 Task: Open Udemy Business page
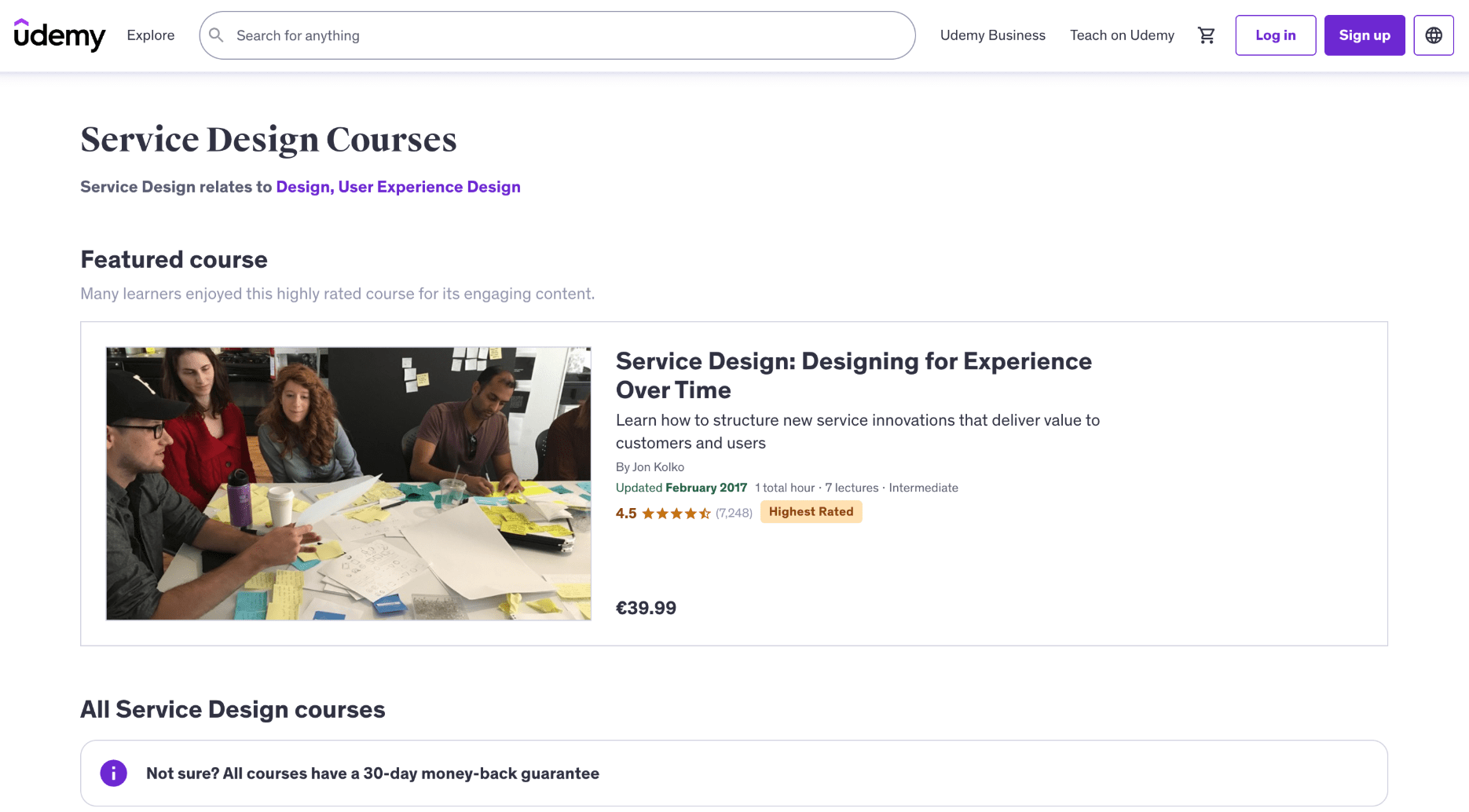coord(993,35)
